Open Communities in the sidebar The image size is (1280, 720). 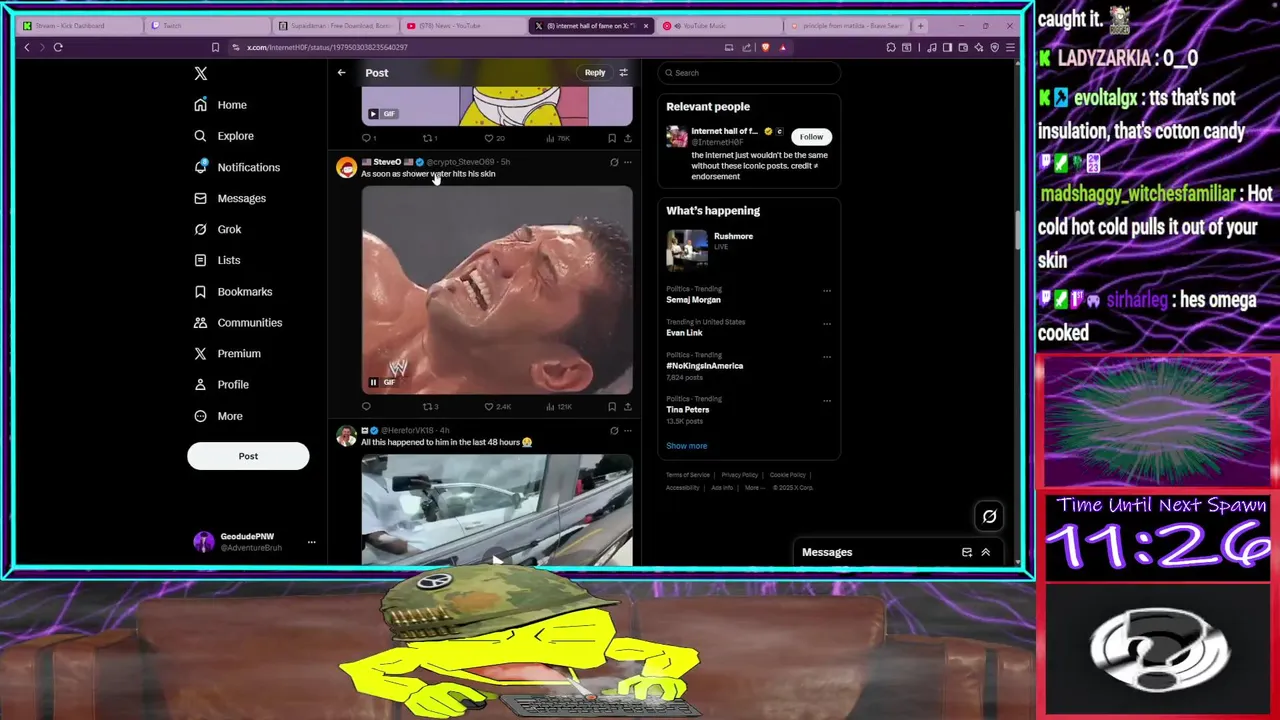pyautogui.click(x=238, y=322)
